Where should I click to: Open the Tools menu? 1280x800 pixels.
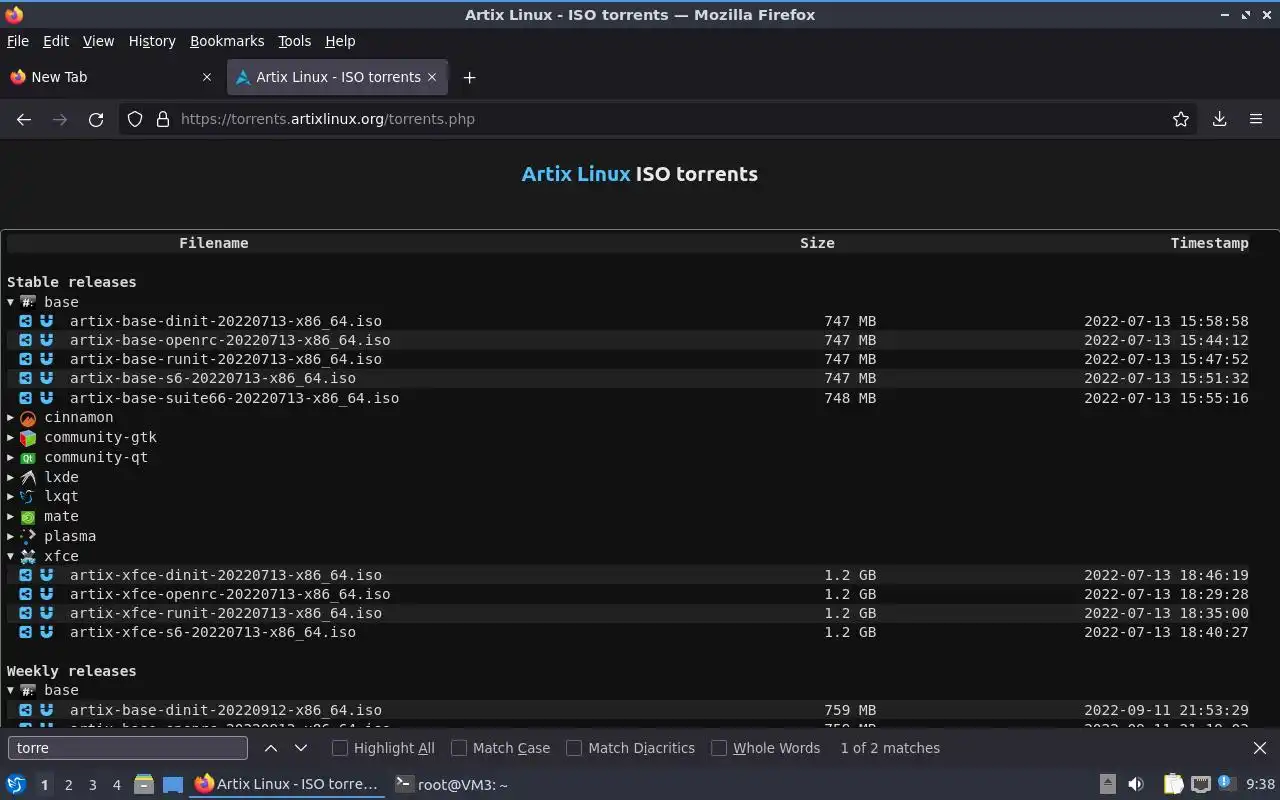coord(294,41)
